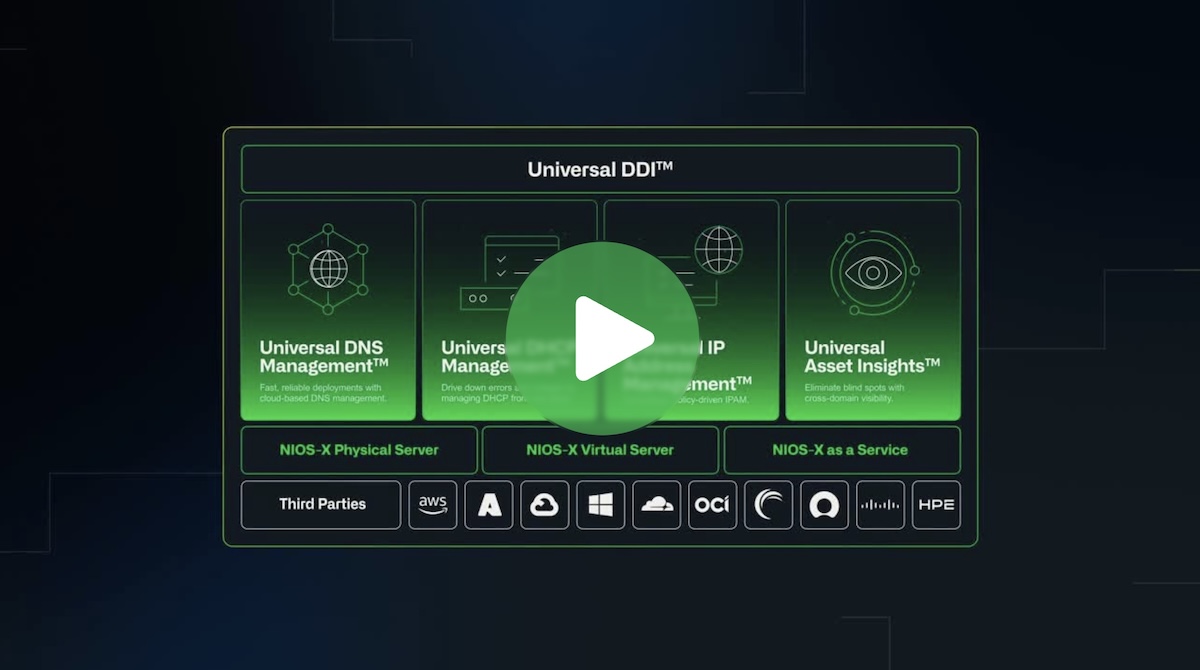The image size is (1200, 670).
Task: Click the HPE logo icon
Action: click(937, 505)
